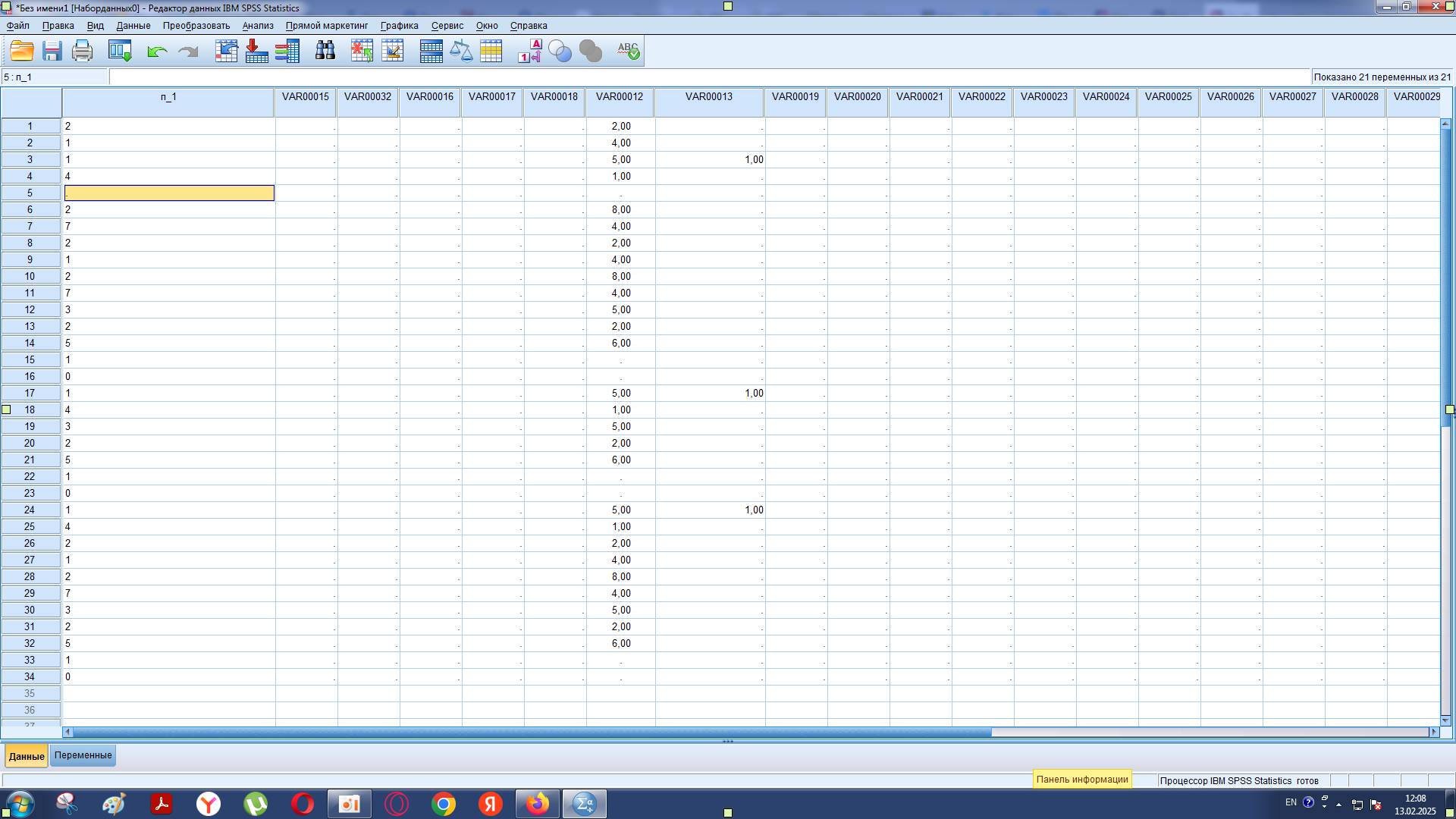Open a data file with the folder icon
The width and height of the screenshot is (1456, 819).
(21, 51)
